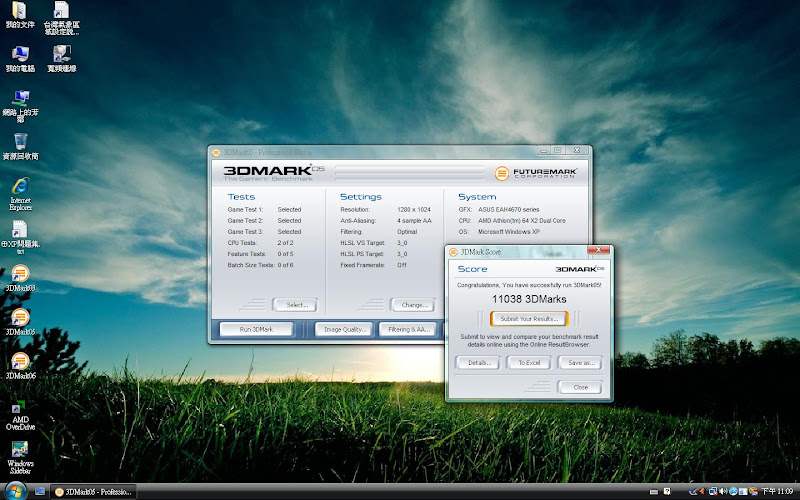The height and width of the screenshot is (500, 800).
Task: Click Run 3DMark button
Action: pyautogui.click(x=256, y=330)
